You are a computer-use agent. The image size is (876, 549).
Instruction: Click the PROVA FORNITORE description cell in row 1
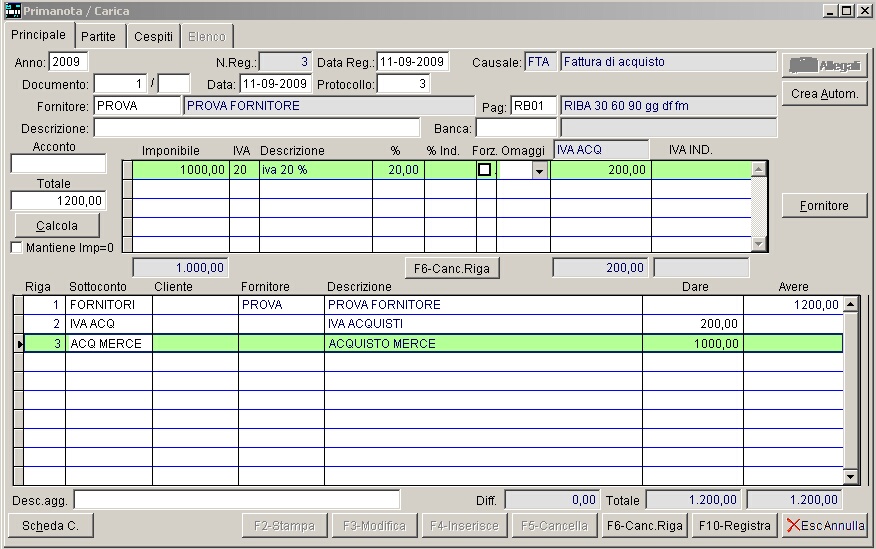point(483,305)
